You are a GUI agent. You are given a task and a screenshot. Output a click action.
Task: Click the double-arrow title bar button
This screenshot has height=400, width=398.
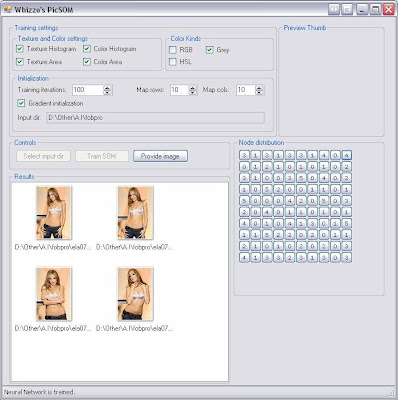coord(334,9)
